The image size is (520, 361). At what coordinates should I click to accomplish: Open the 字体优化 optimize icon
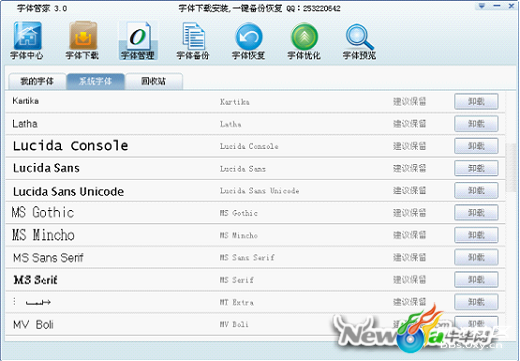tap(304, 41)
